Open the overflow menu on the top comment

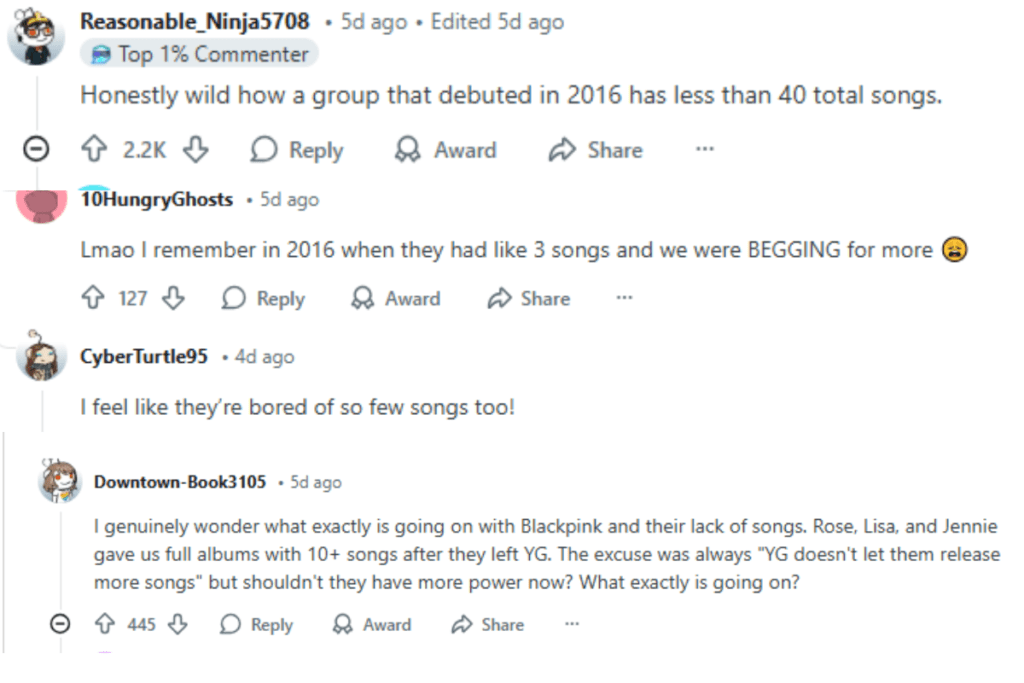704,149
